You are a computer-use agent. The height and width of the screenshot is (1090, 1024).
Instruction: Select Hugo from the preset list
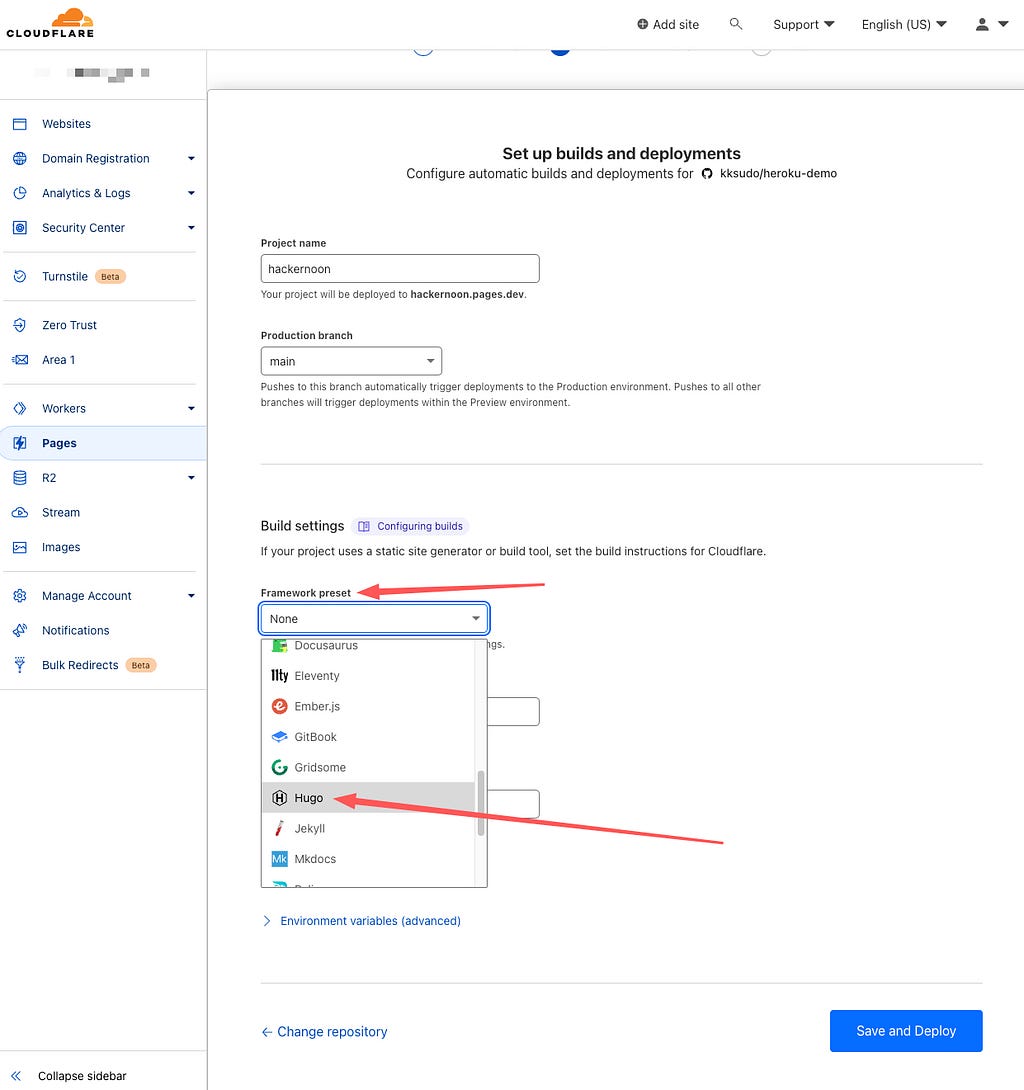point(368,798)
